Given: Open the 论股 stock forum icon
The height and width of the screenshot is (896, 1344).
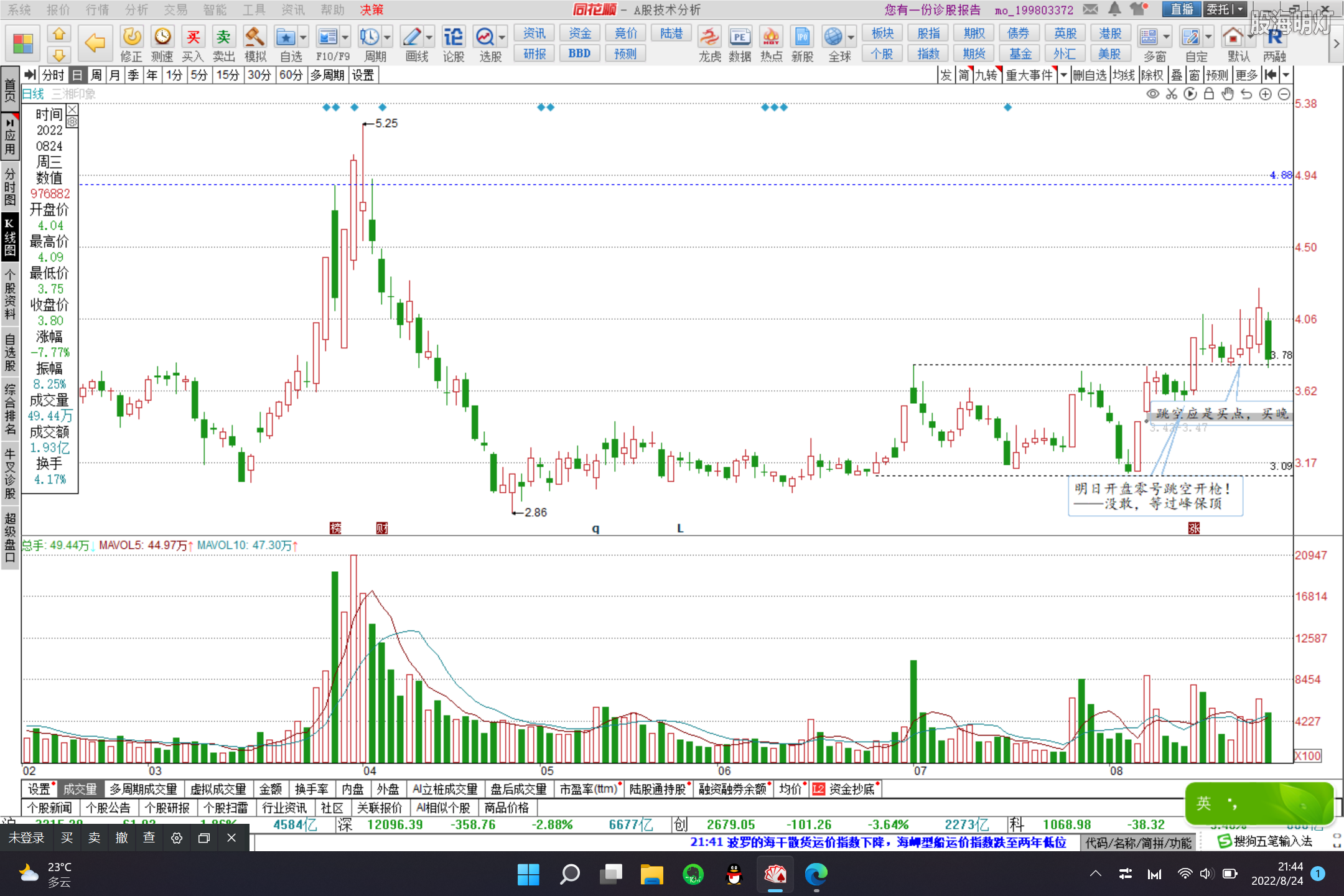Looking at the screenshot, I should (x=454, y=44).
